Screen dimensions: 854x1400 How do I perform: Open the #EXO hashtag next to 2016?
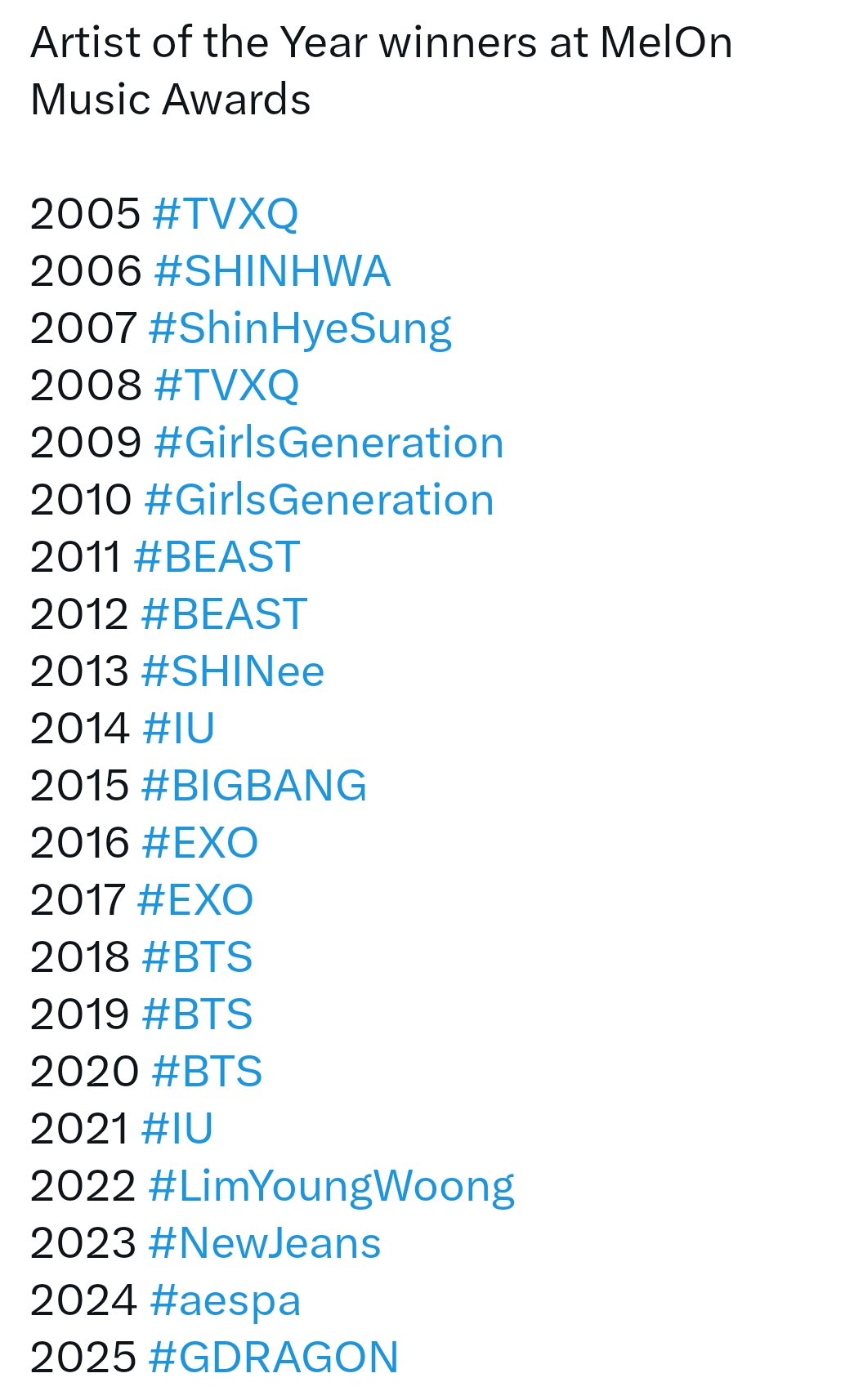[199, 843]
